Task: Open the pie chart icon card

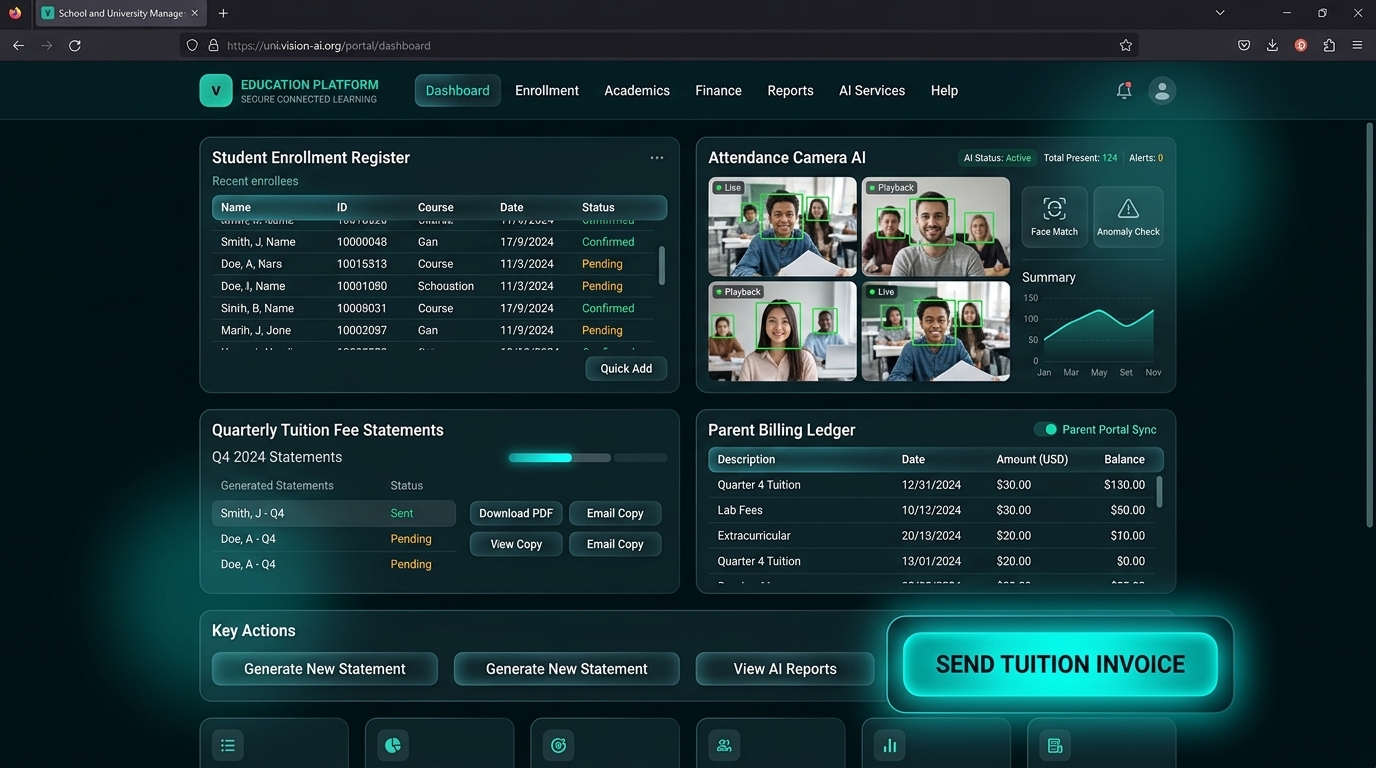Action: pos(393,745)
